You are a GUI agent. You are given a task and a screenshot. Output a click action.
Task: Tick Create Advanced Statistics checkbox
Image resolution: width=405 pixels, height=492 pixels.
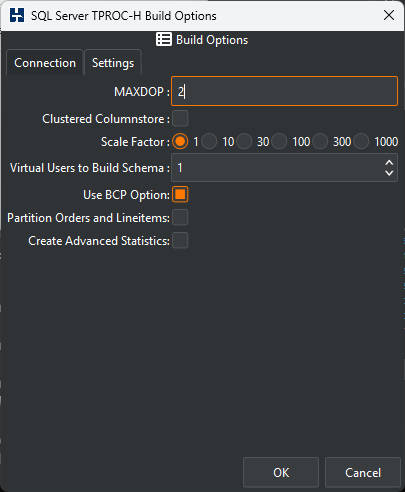click(x=180, y=241)
